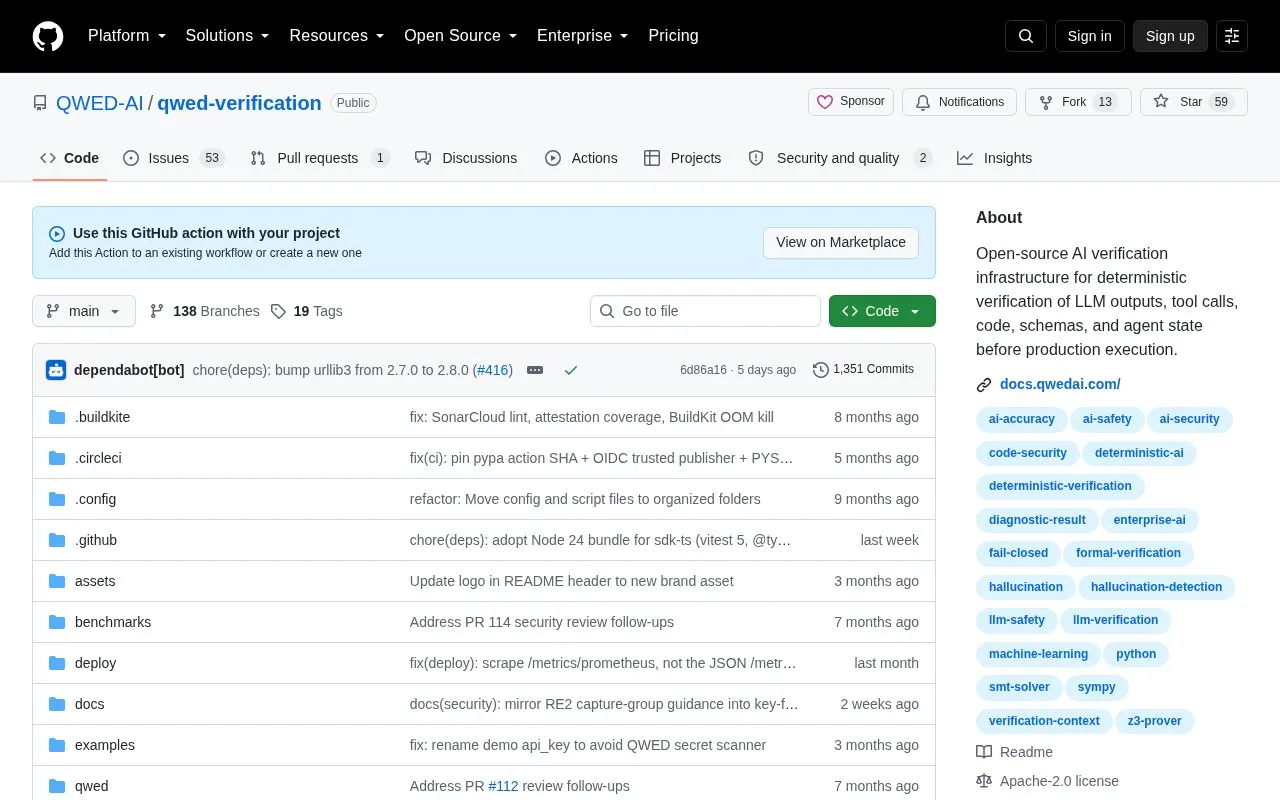Click the ai-safety topic tag
This screenshot has width=1280, height=800.
pyautogui.click(x=1107, y=420)
